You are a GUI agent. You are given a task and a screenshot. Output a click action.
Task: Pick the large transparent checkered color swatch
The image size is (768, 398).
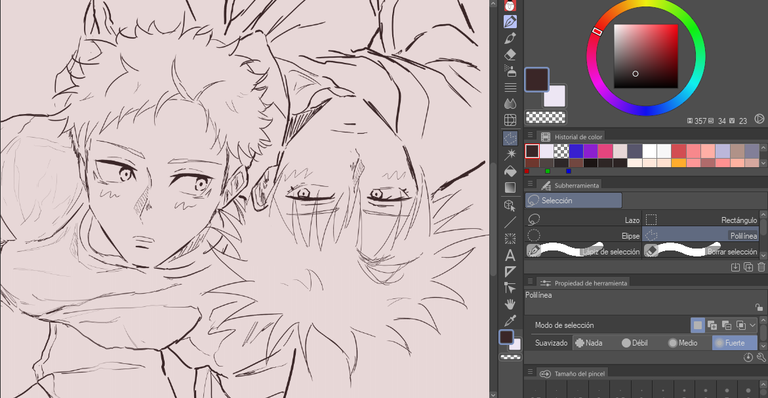coord(545,117)
